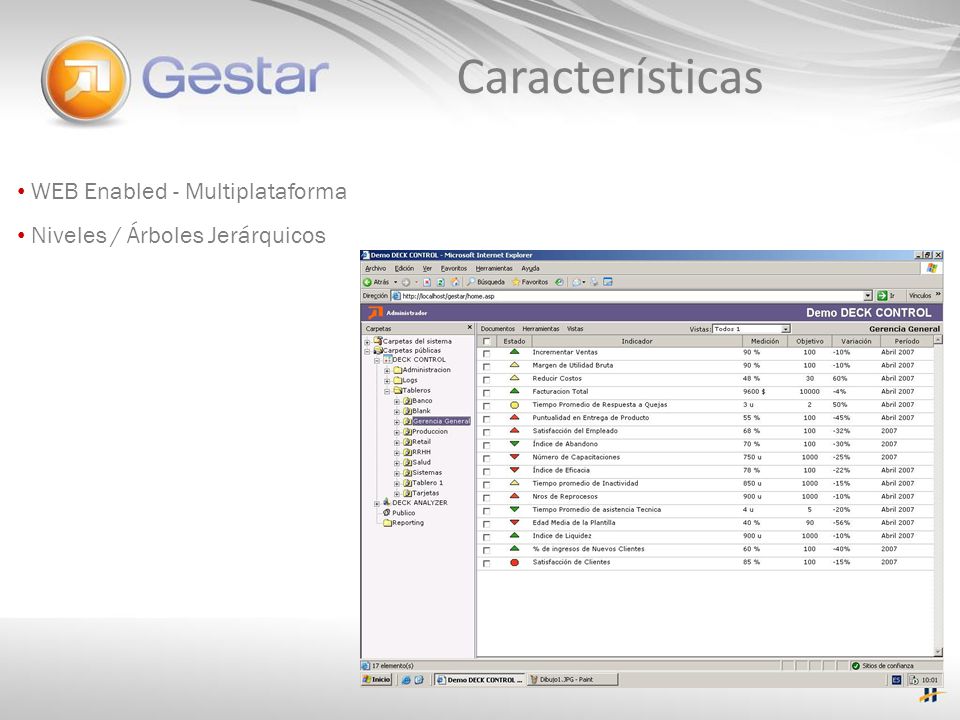The height and width of the screenshot is (720, 960).
Task: Click the Mail icon in the browser toolbar
Action: tap(576, 282)
